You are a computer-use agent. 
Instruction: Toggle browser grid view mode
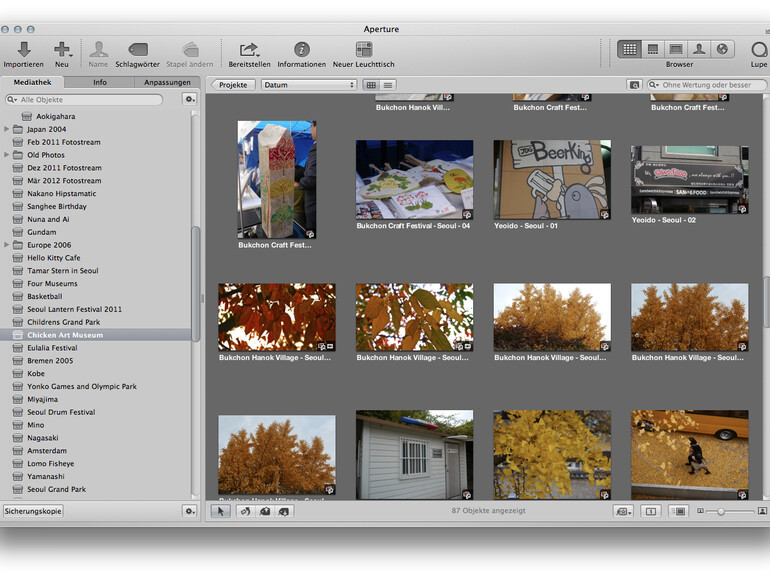(371, 85)
